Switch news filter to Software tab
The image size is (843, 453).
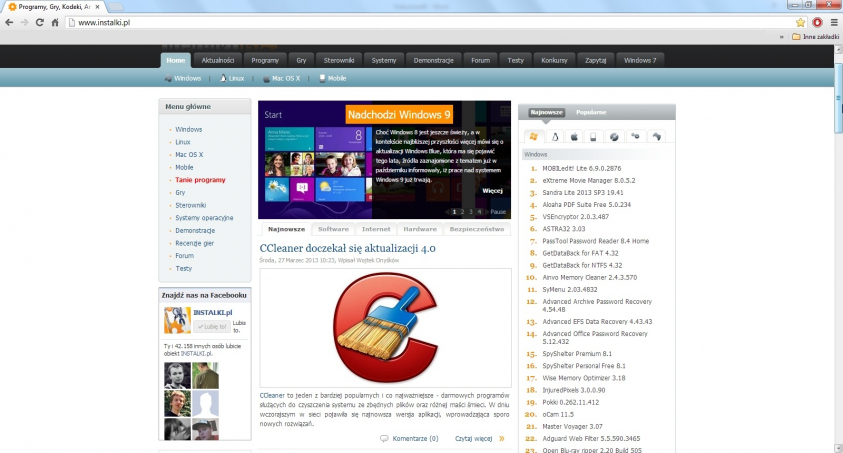(333, 229)
